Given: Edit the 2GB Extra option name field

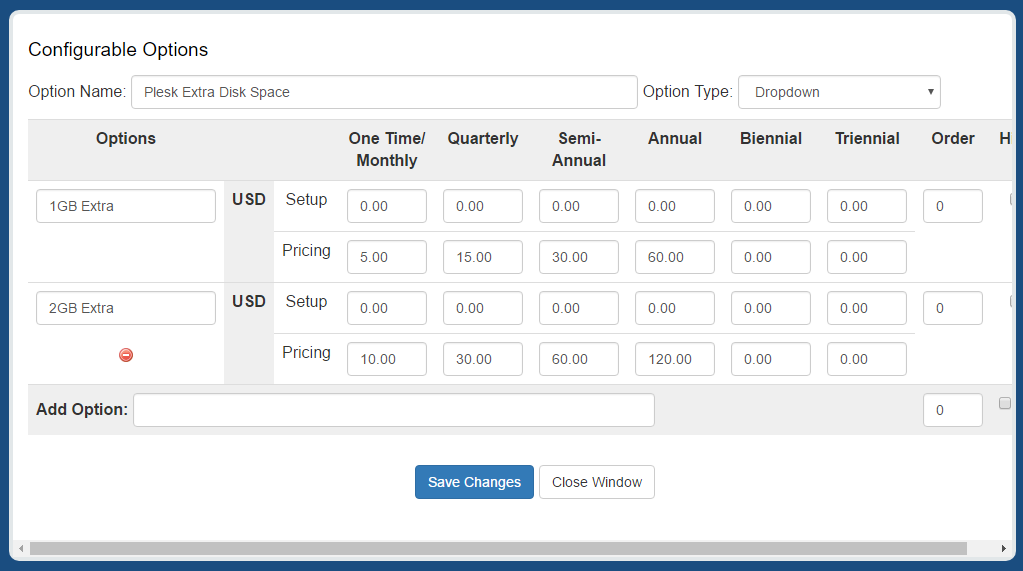Looking at the screenshot, I should click(126, 308).
